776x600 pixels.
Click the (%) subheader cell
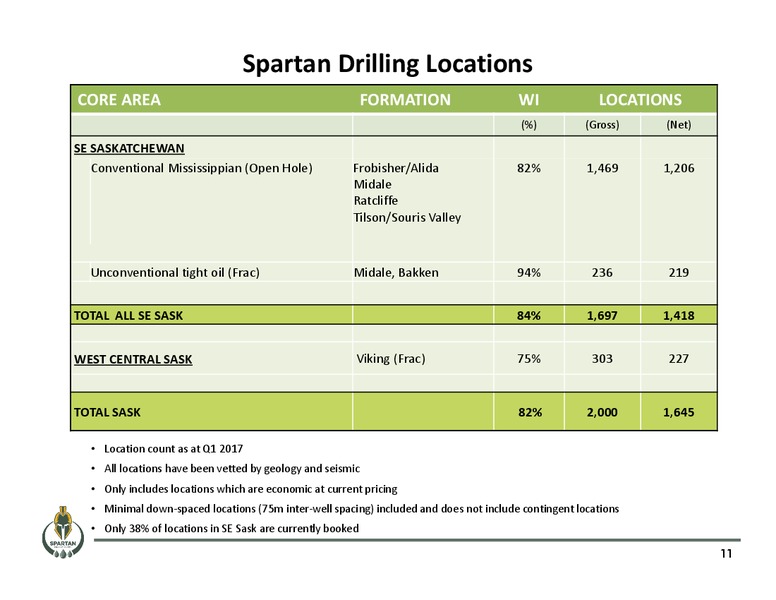coord(529,125)
